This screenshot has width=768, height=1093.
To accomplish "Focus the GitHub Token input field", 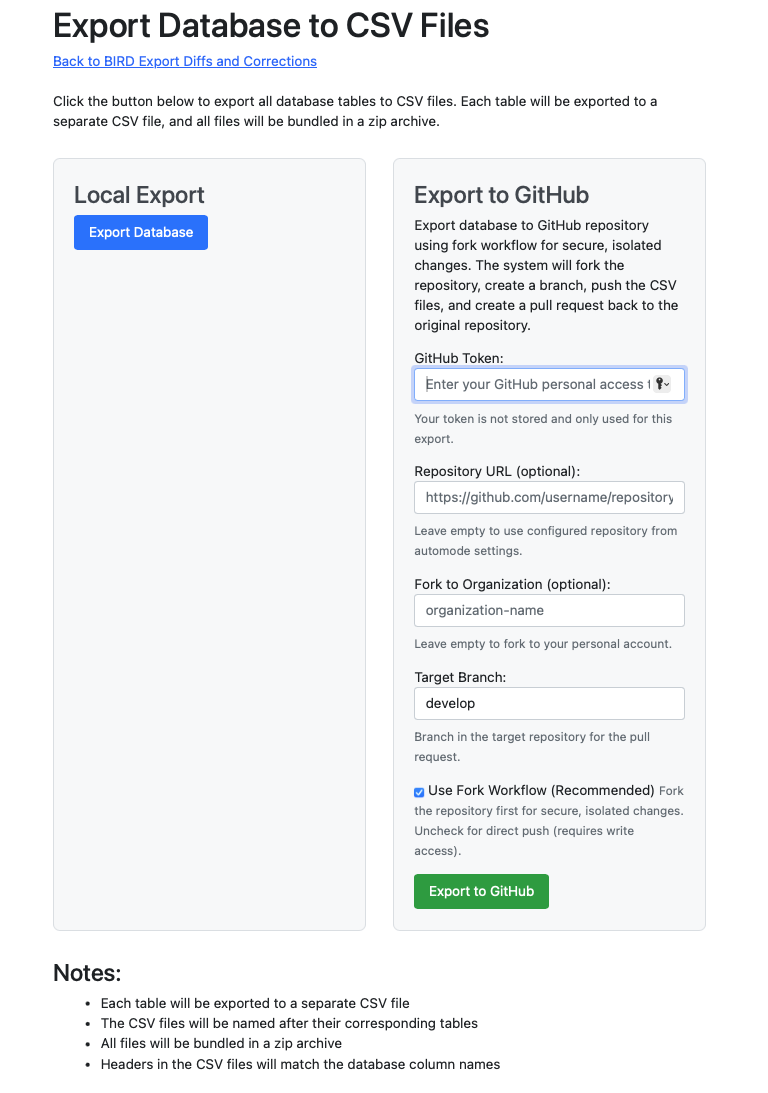I will click(549, 384).
